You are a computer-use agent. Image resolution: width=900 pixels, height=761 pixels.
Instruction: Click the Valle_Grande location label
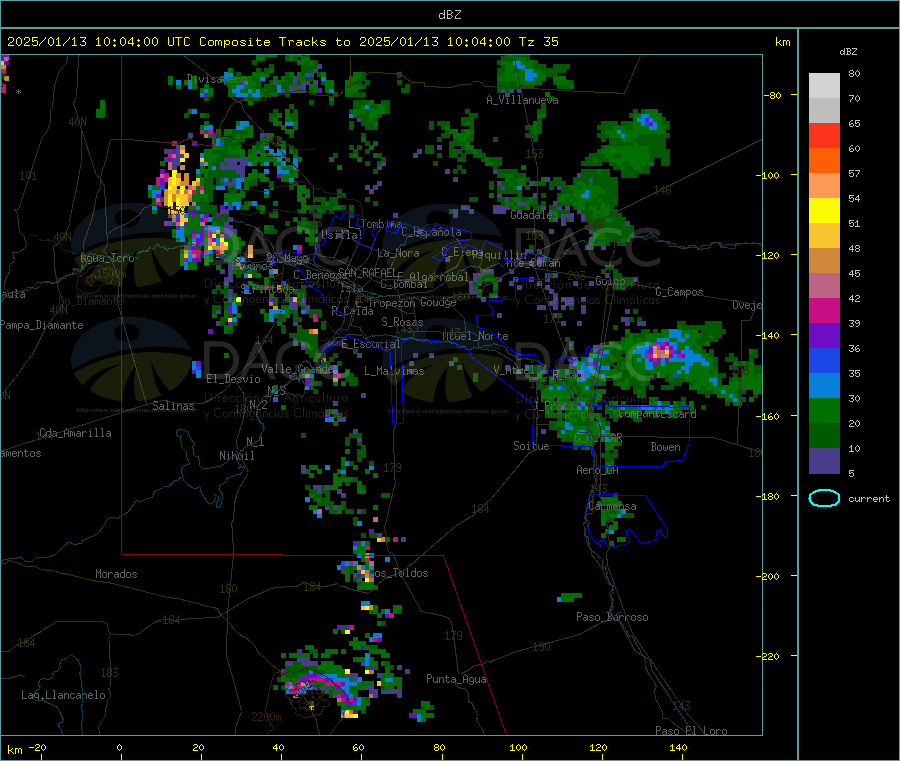coord(297,368)
